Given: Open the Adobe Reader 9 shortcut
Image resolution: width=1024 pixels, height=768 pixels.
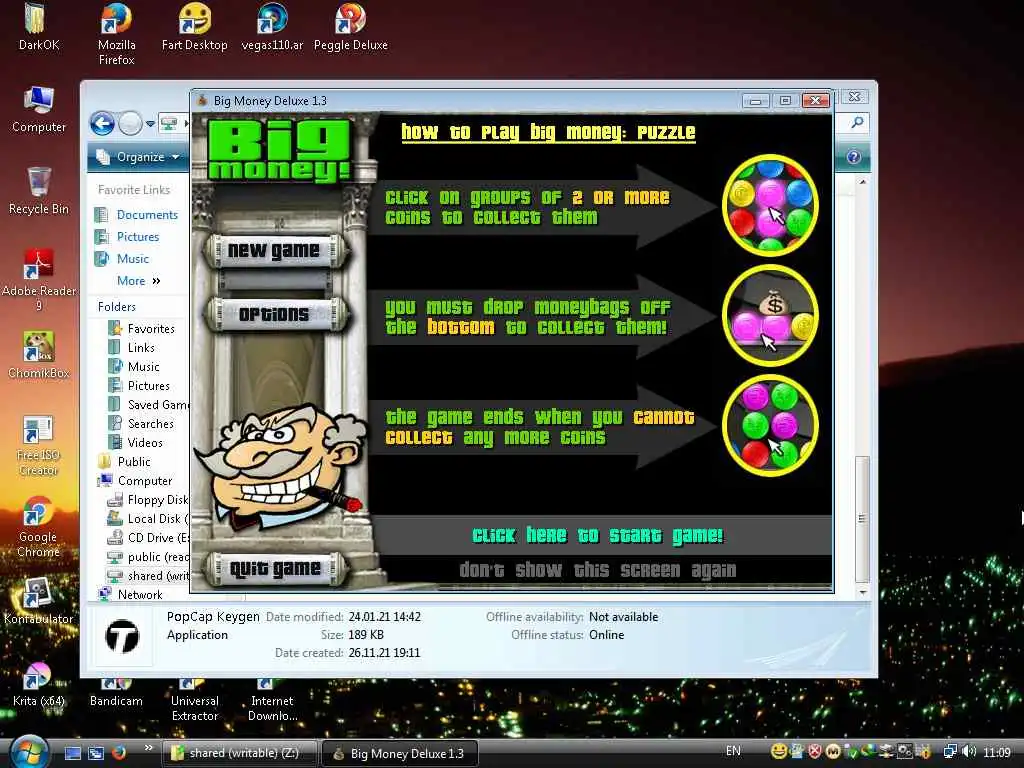Looking at the screenshot, I should click(x=39, y=280).
